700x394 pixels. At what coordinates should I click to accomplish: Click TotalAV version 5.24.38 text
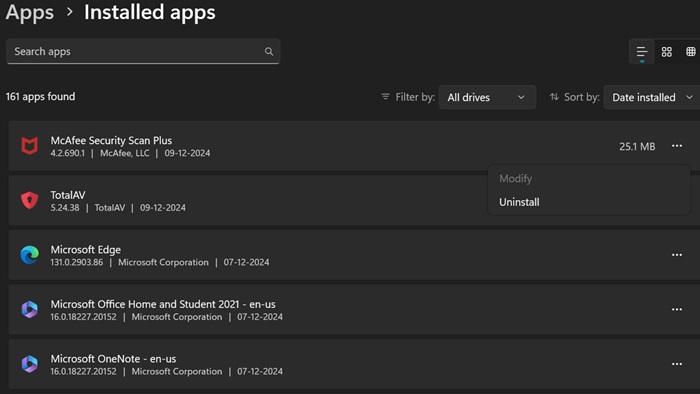tap(65, 207)
